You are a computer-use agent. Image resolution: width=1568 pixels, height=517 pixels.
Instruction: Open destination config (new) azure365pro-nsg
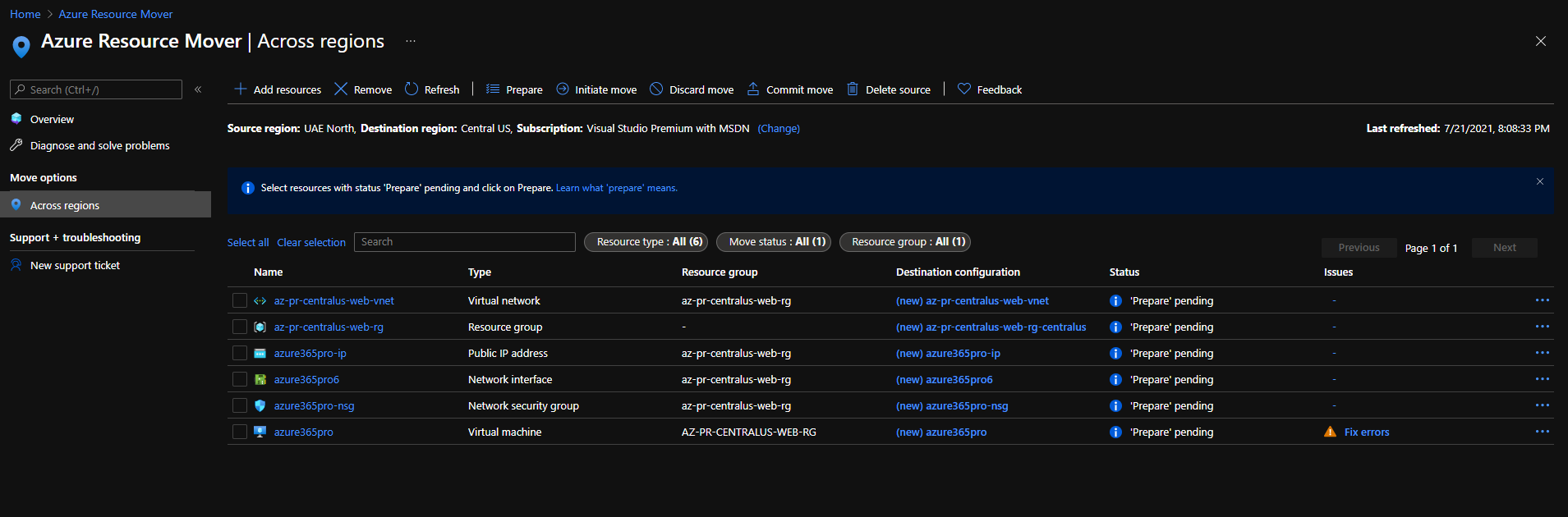click(x=952, y=405)
